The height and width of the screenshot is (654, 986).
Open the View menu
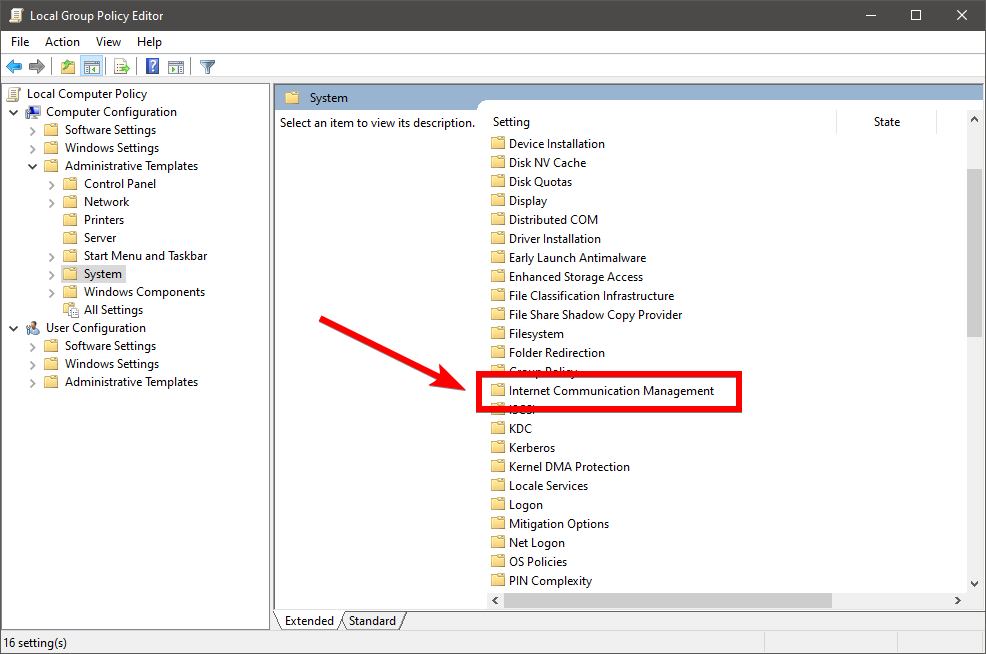point(108,42)
